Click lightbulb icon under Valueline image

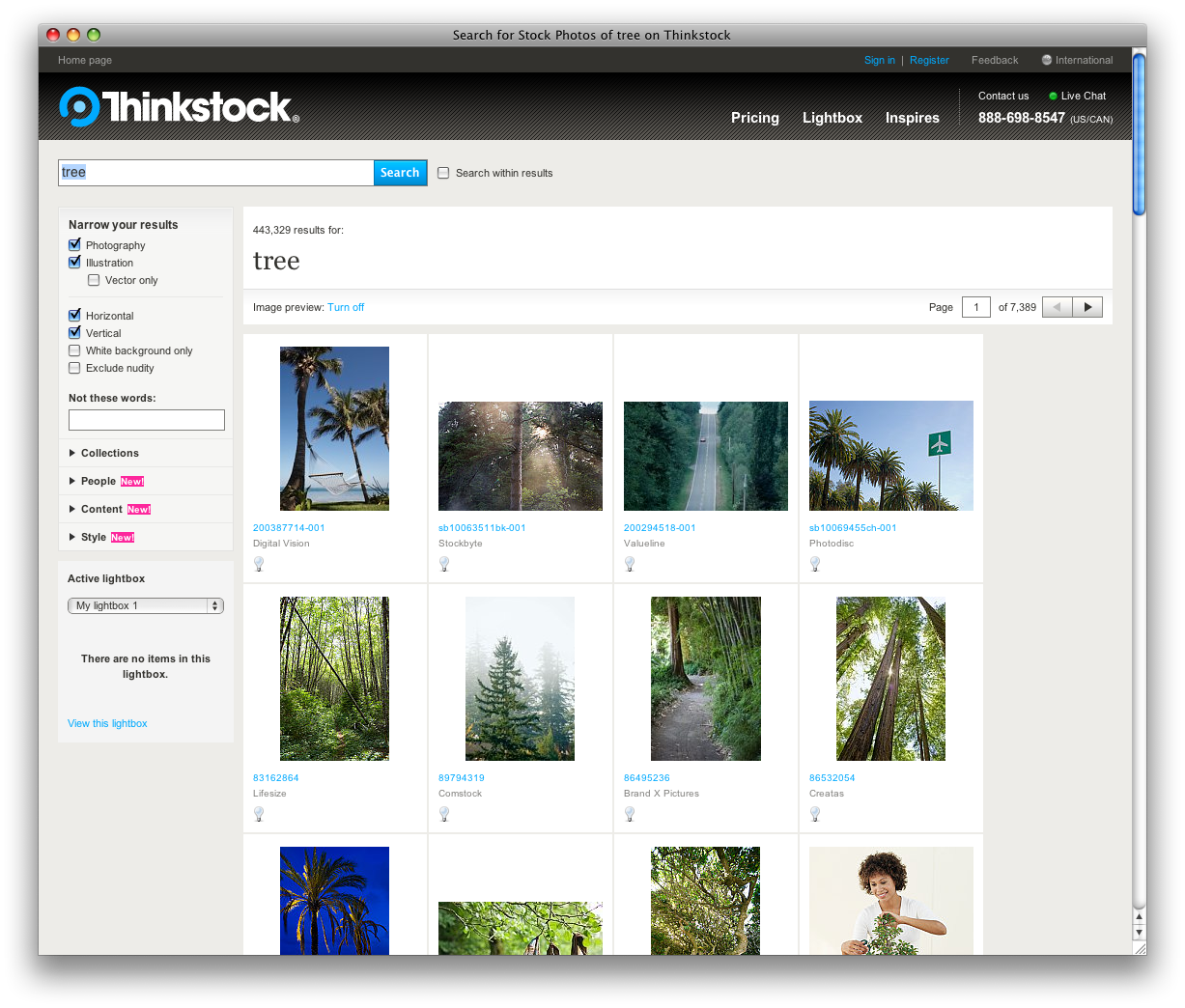pyautogui.click(x=630, y=564)
